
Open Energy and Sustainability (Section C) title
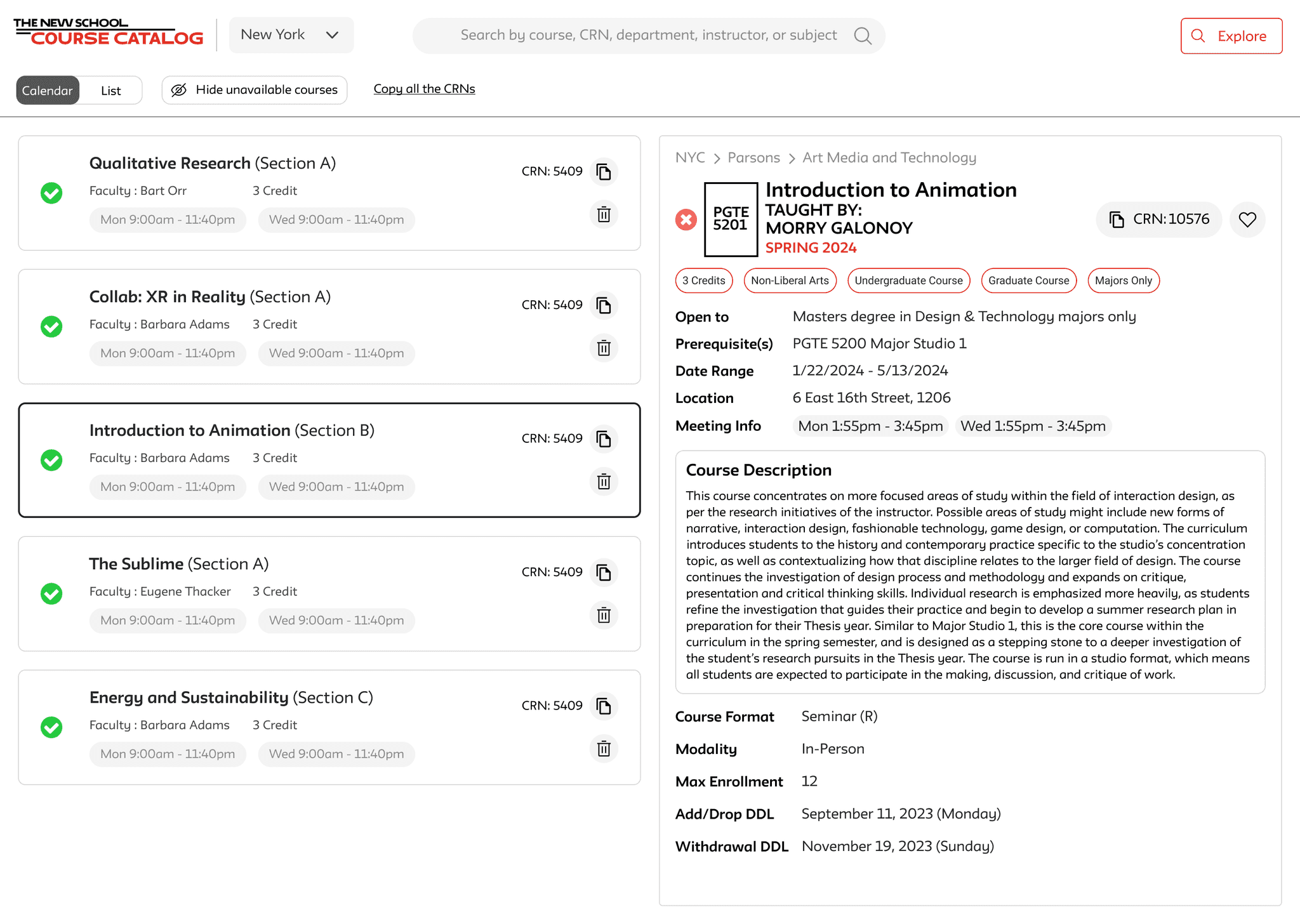(231, 697)
